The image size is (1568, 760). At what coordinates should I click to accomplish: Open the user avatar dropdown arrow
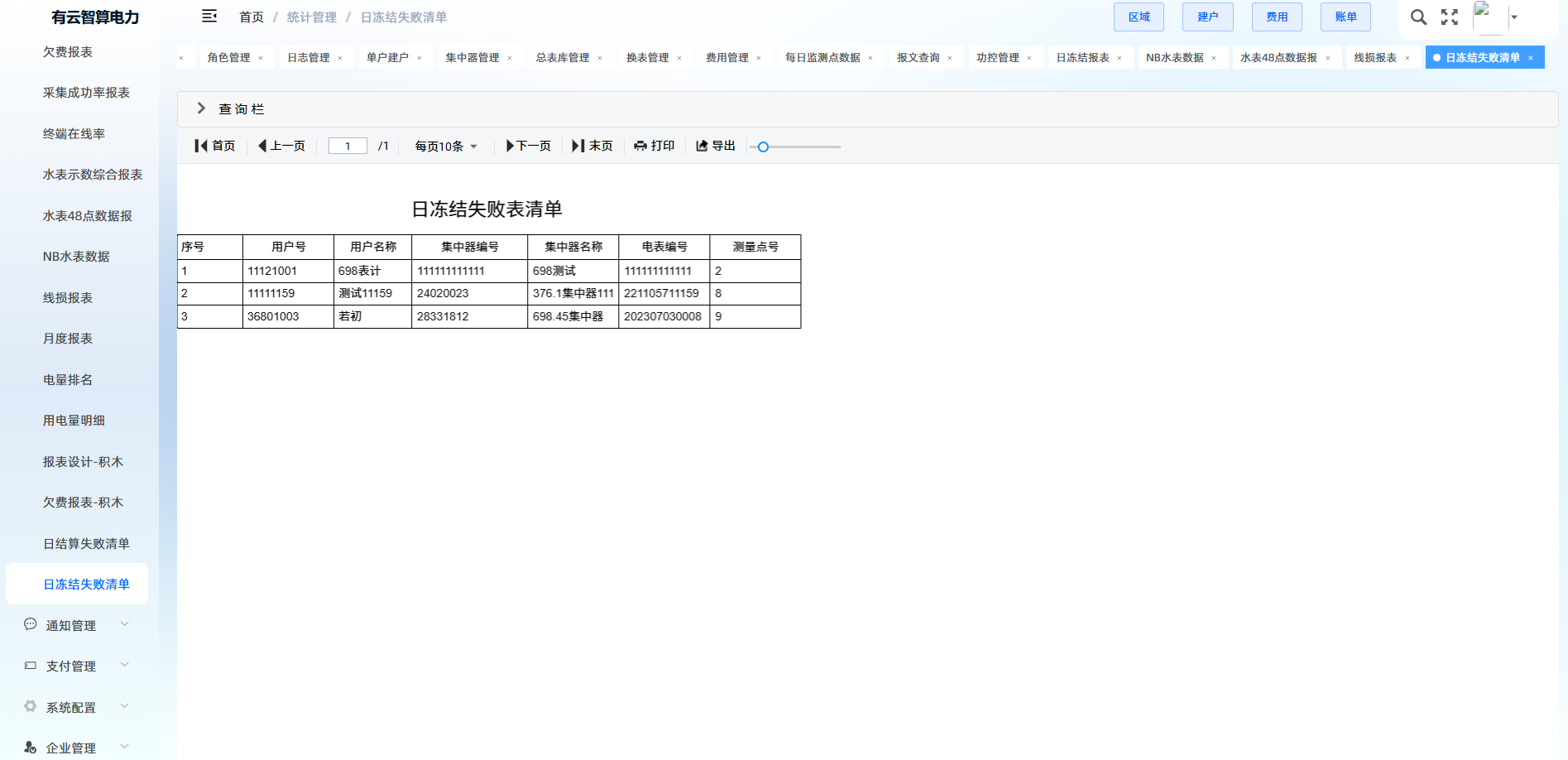pos(1514,17)
